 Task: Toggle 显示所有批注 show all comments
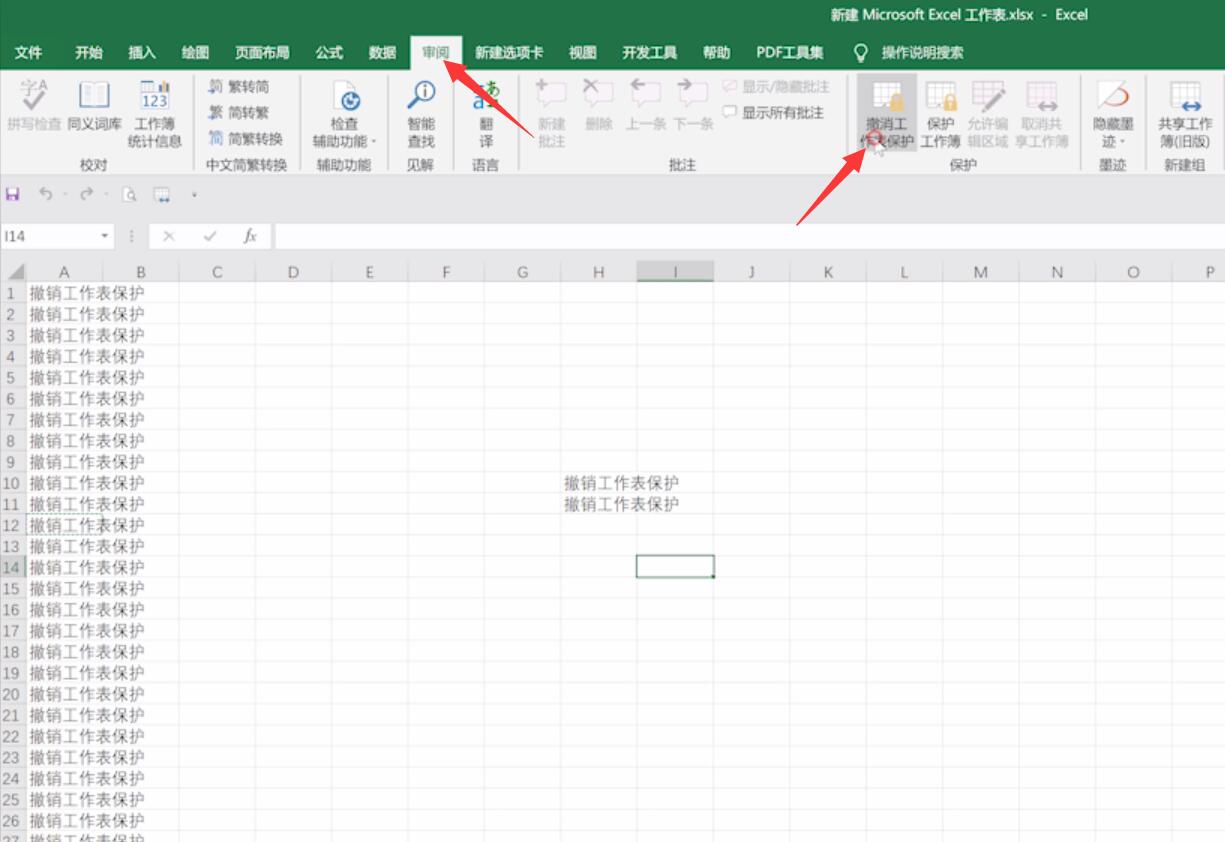coord(773,113)
